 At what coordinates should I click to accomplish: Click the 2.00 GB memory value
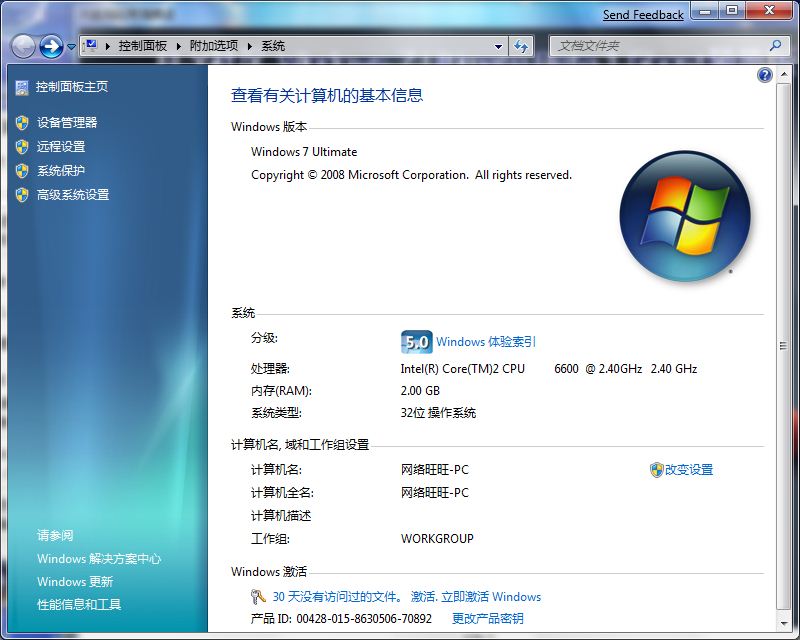420,391
